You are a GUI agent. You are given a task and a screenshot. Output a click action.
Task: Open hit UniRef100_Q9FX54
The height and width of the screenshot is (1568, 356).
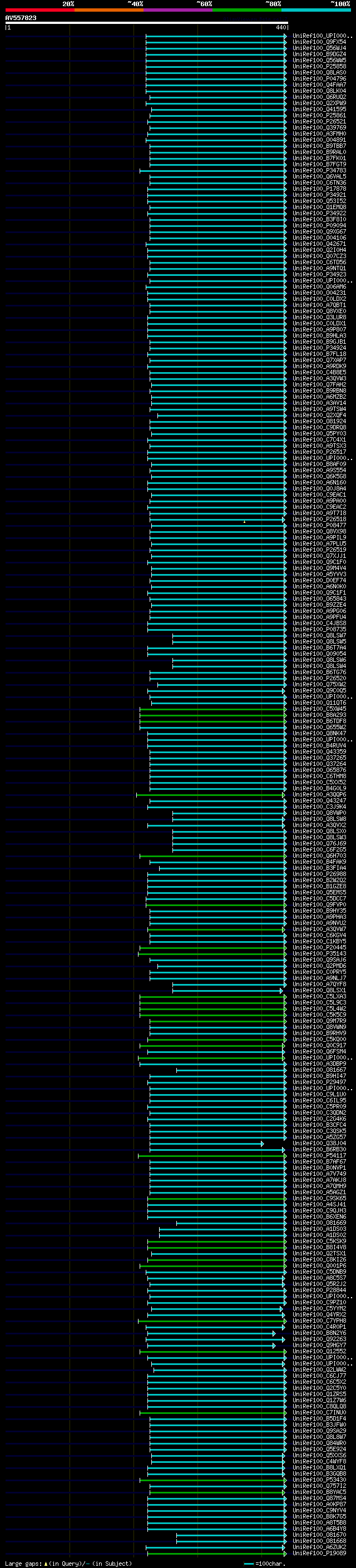pyautogui.click(x=319, y=42)
